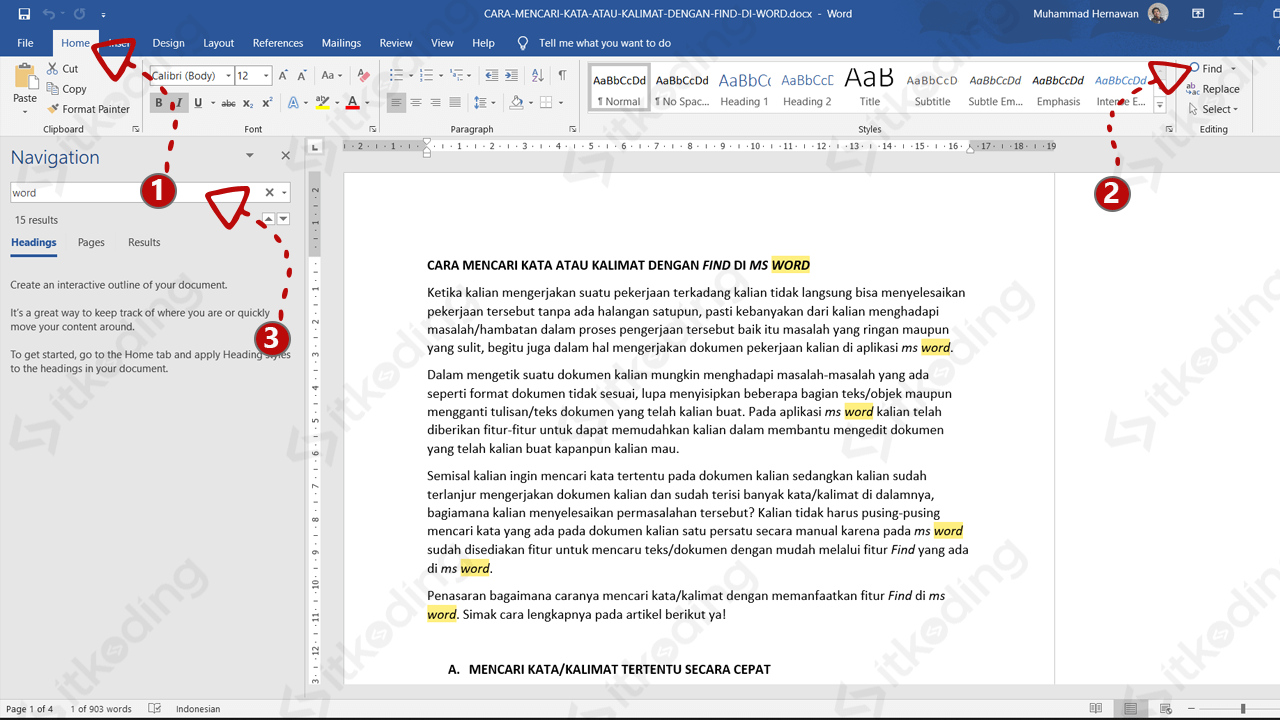
Task: Clear all formatting with eraser icon
Action: 364,76
